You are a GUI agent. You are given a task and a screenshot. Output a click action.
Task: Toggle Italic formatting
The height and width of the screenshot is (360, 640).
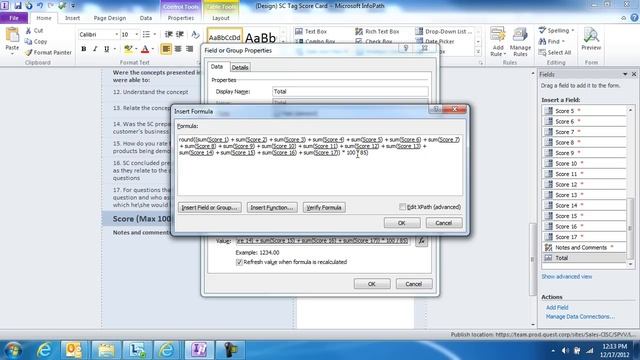pos(95,49)
